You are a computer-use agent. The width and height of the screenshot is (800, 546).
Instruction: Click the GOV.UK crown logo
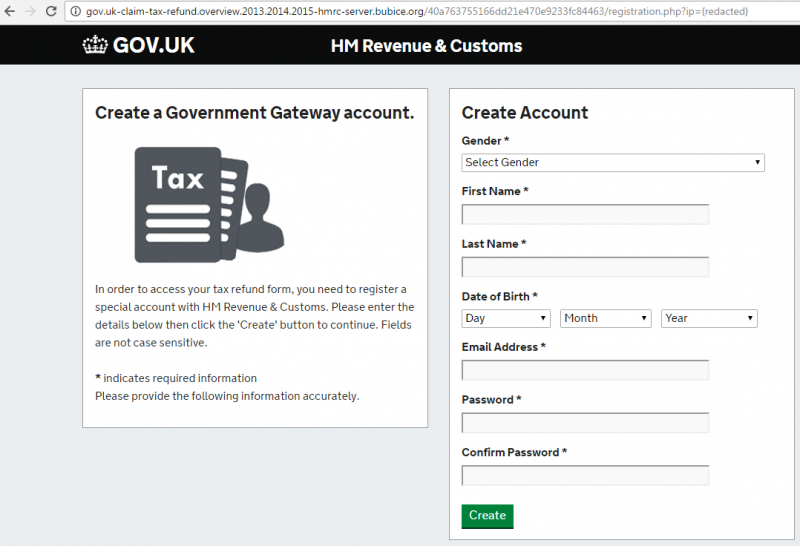pos(95,45)
